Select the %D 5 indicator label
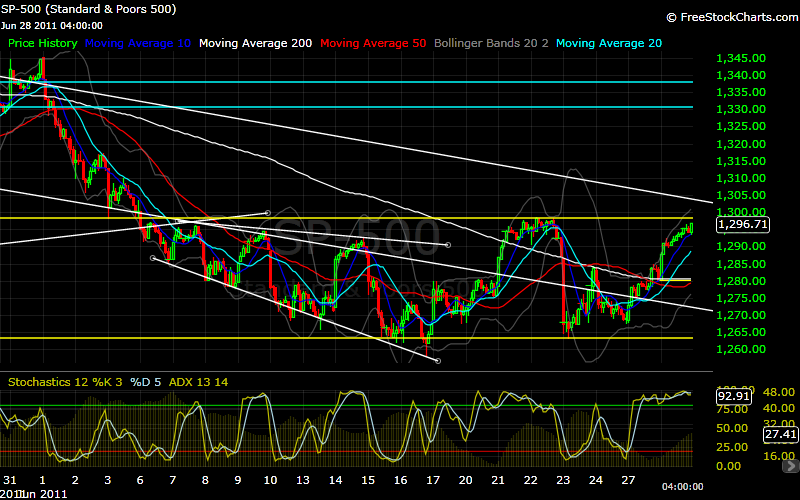 [x=145, y=382]
